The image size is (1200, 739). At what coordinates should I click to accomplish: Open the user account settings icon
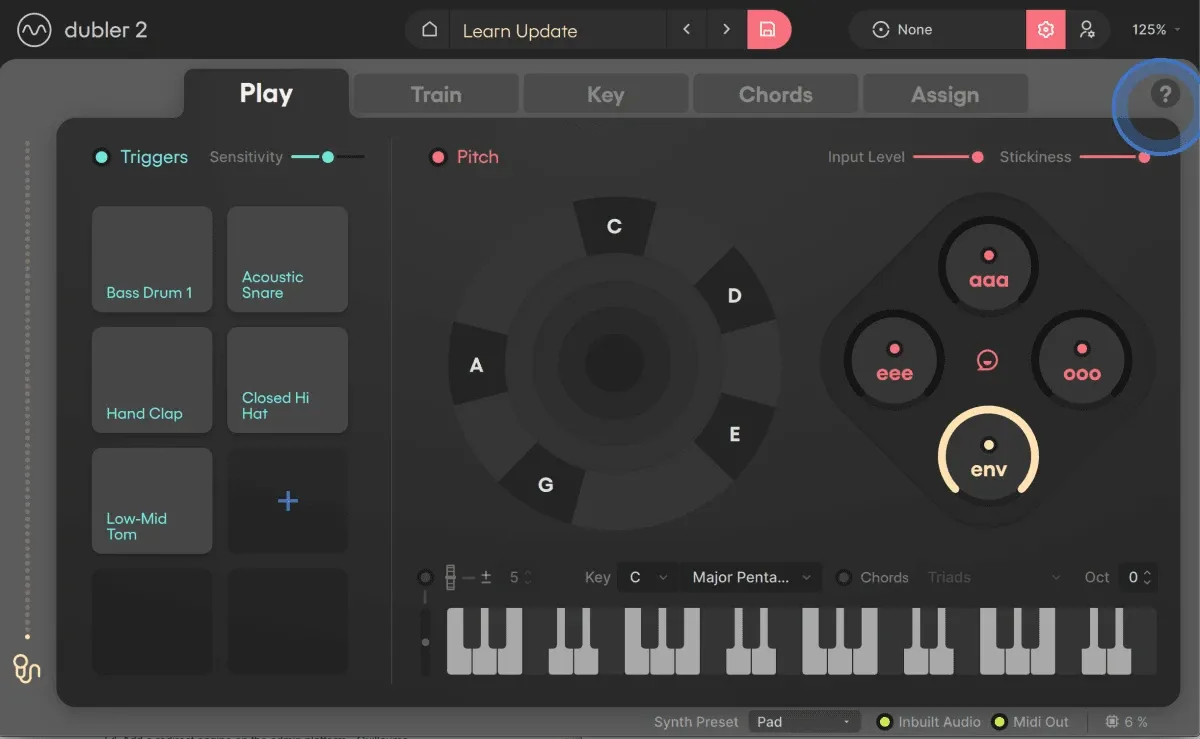pyautogui.click(x=1087, y=30)
